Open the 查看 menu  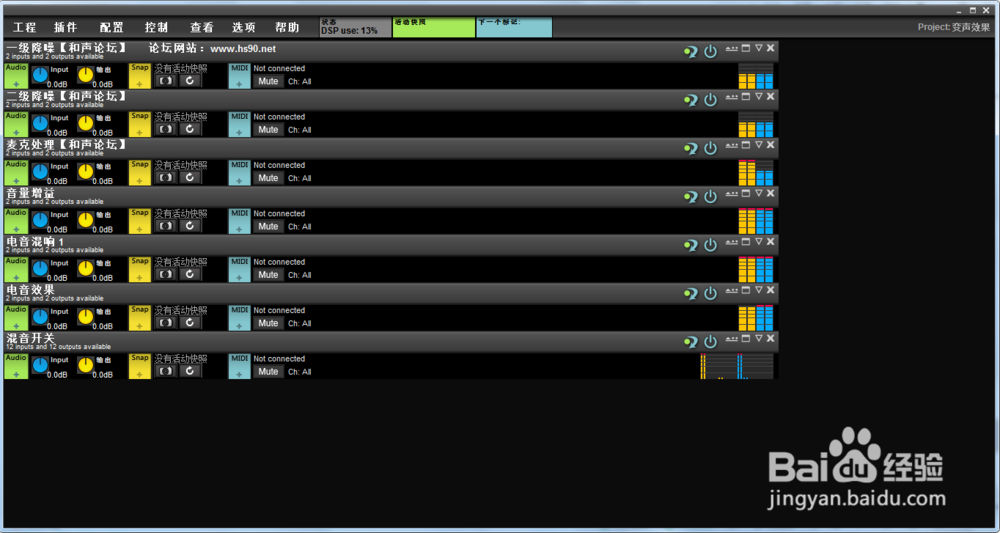(202, 28)
